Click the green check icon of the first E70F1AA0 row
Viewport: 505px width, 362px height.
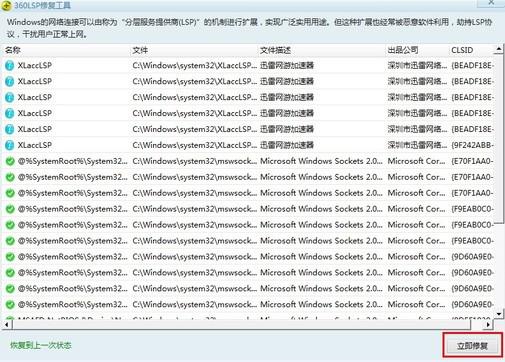(x=10, y=161)
